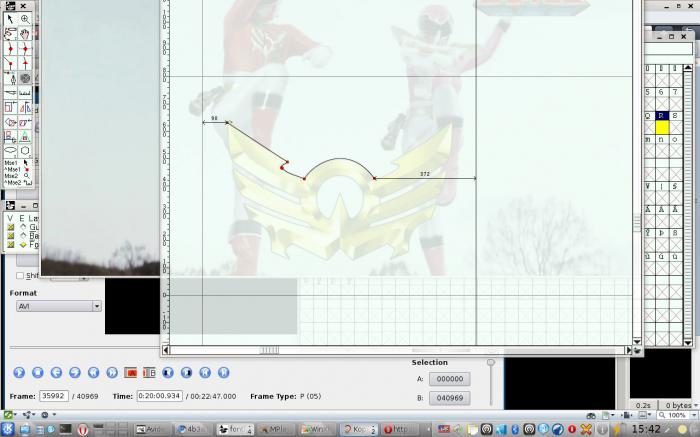The image size is (700, 437).
Task: Select the Pointer tool in FontForge palette
Action: (10, 19)
